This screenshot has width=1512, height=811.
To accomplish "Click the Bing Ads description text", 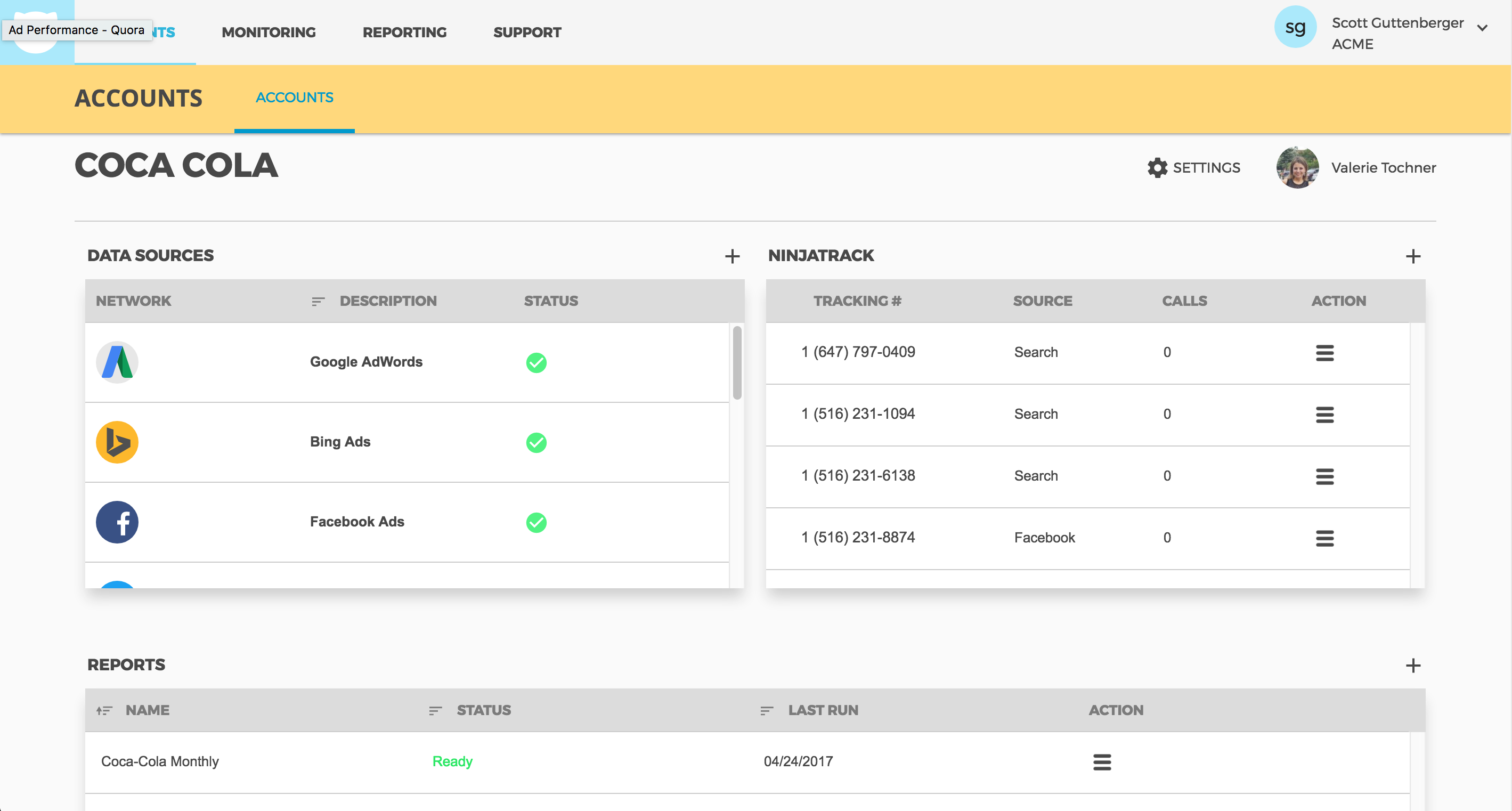I will click(x=340, y=442).
